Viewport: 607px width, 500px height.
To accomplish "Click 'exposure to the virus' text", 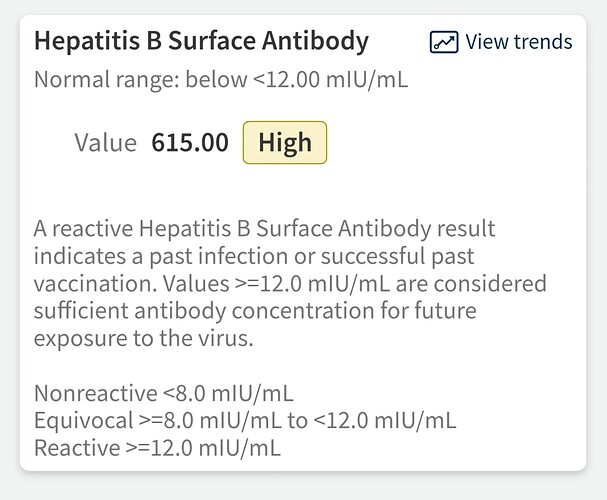I will [144, 338].
